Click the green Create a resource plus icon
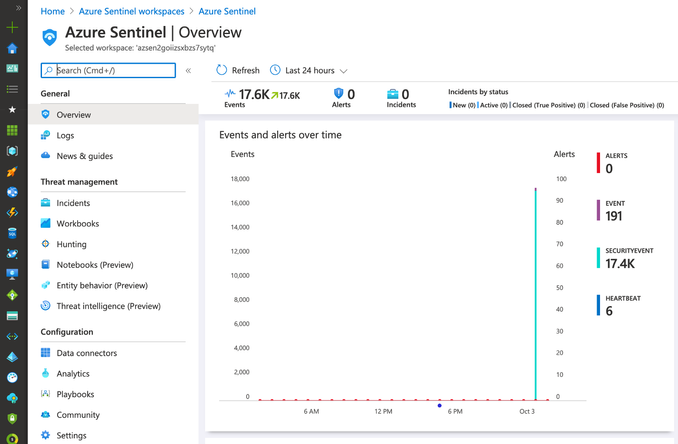 pos(12,27)
